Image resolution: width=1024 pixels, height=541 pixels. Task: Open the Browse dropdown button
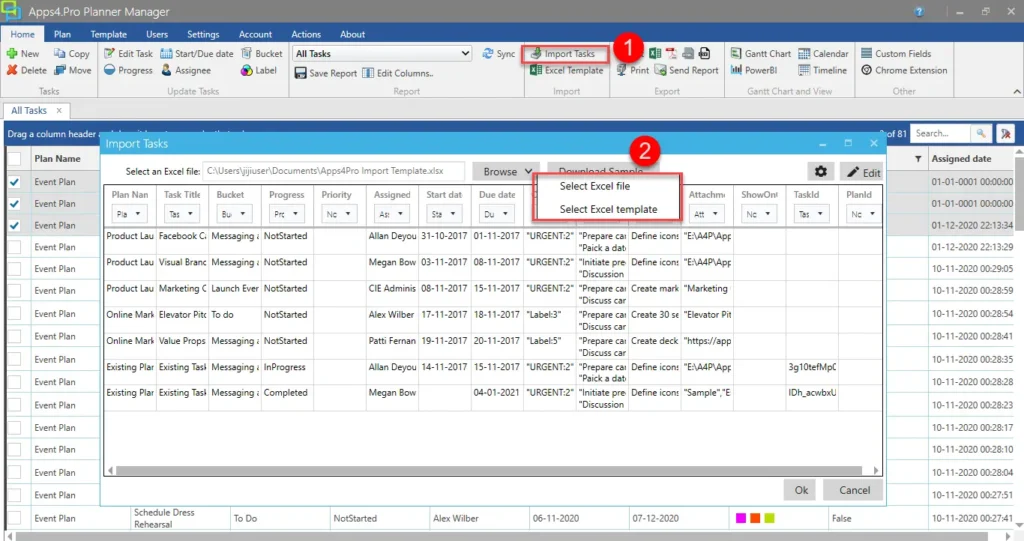tap(508, 172)
